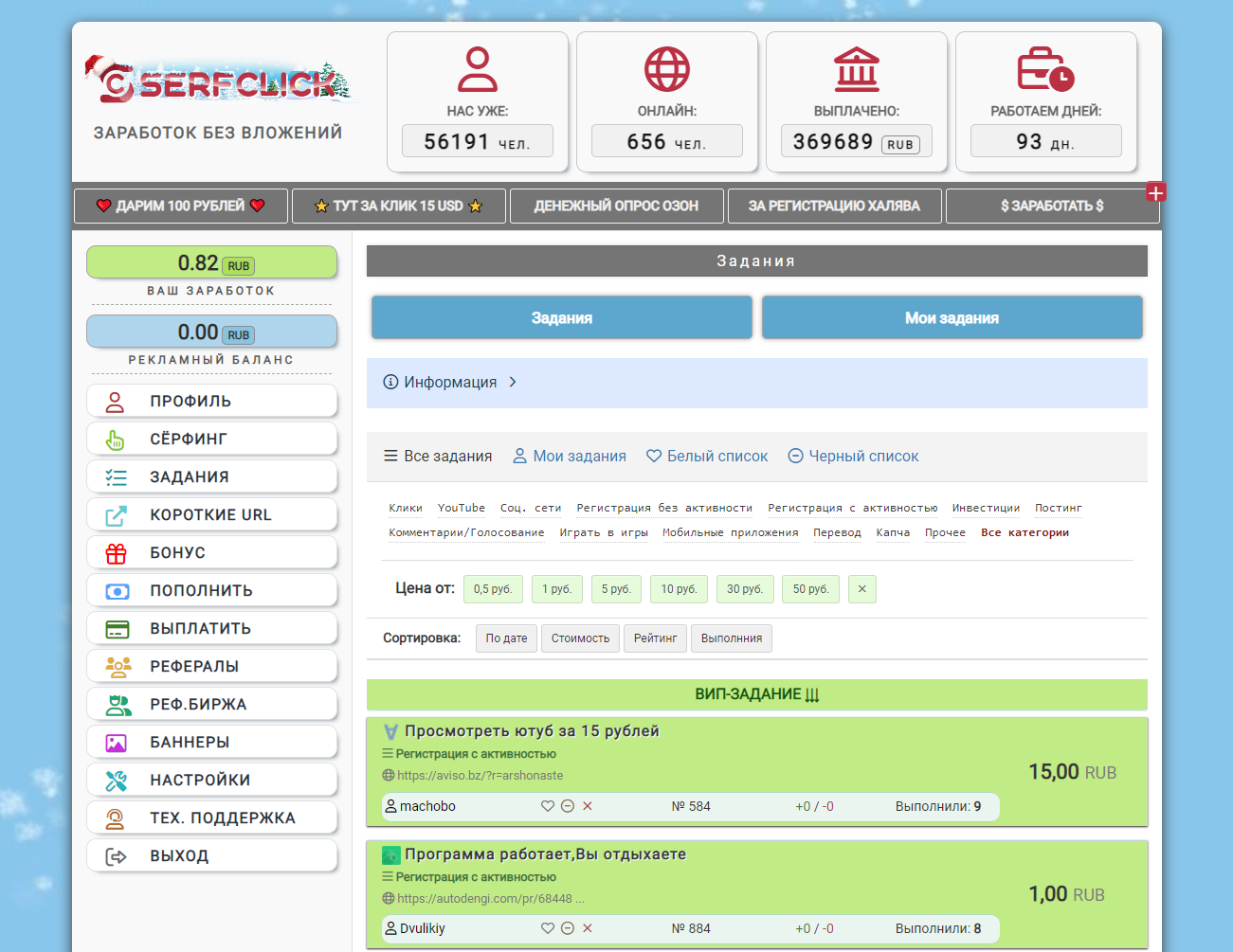Sort tasks by Выполнния
1233x952 pixels.
click(732, 638)
